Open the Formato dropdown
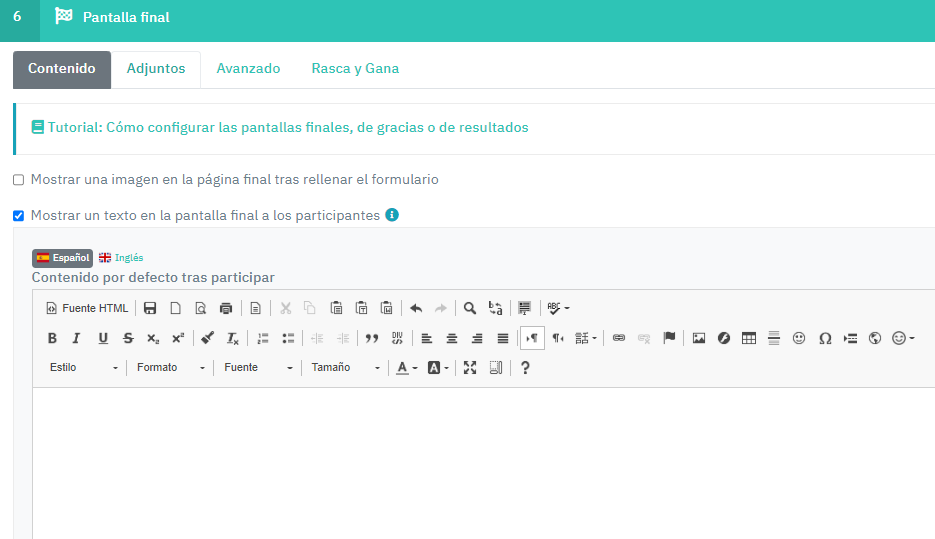The height and width of the screenshot is (539, 935). [x=171, y=367]
